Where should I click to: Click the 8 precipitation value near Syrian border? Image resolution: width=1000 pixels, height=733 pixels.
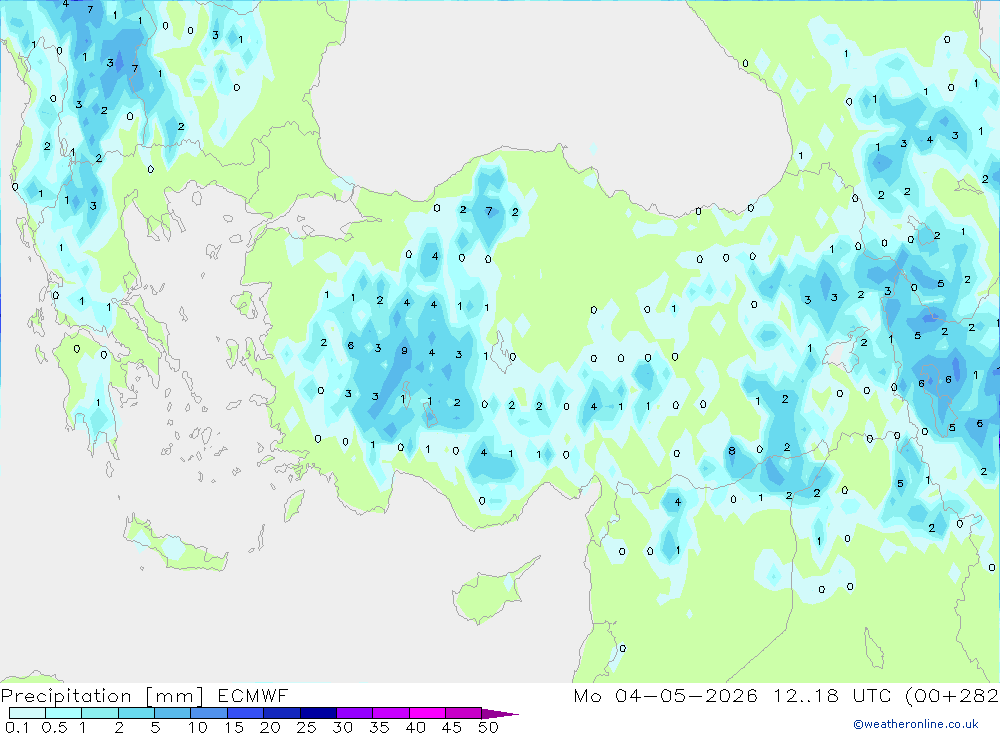point(732,450)
